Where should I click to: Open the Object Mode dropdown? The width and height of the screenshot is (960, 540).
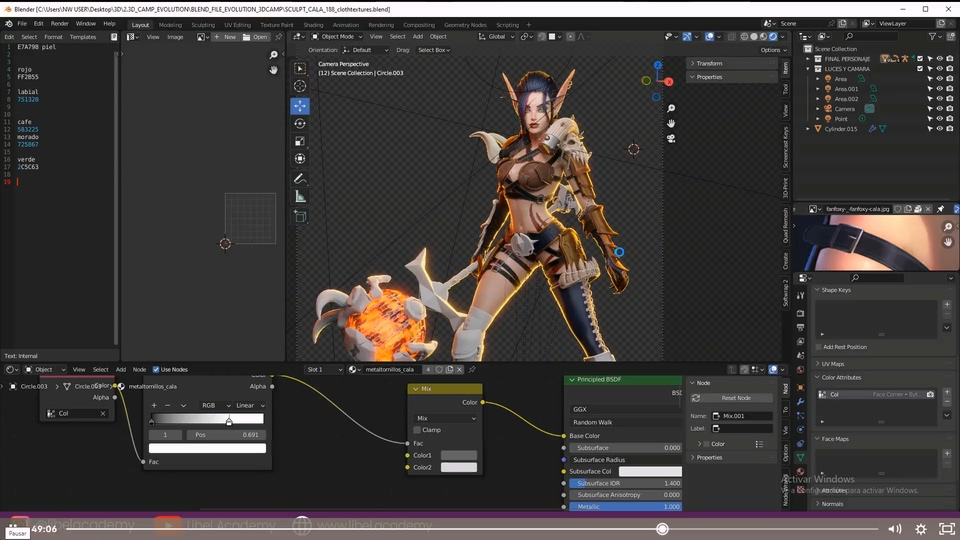point(336,37)
